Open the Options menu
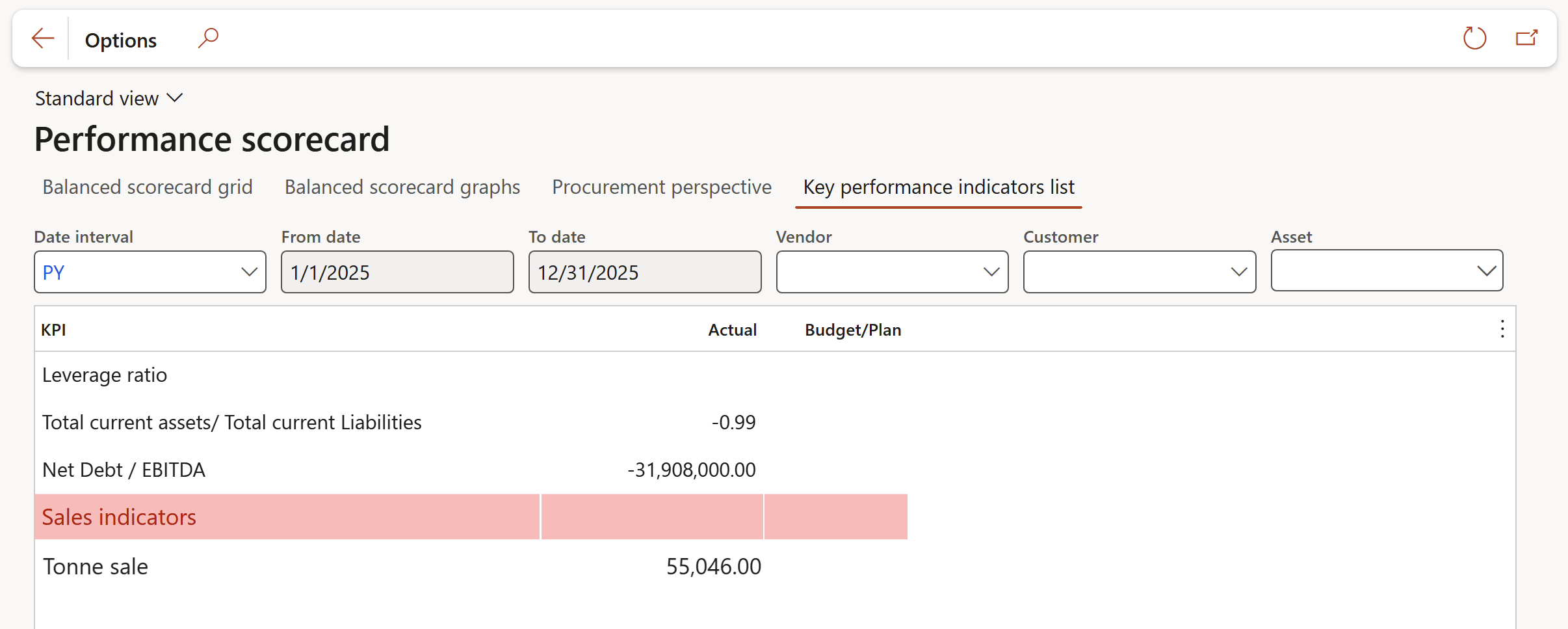Screen dimensions: 1568x629 pos(121,40)
